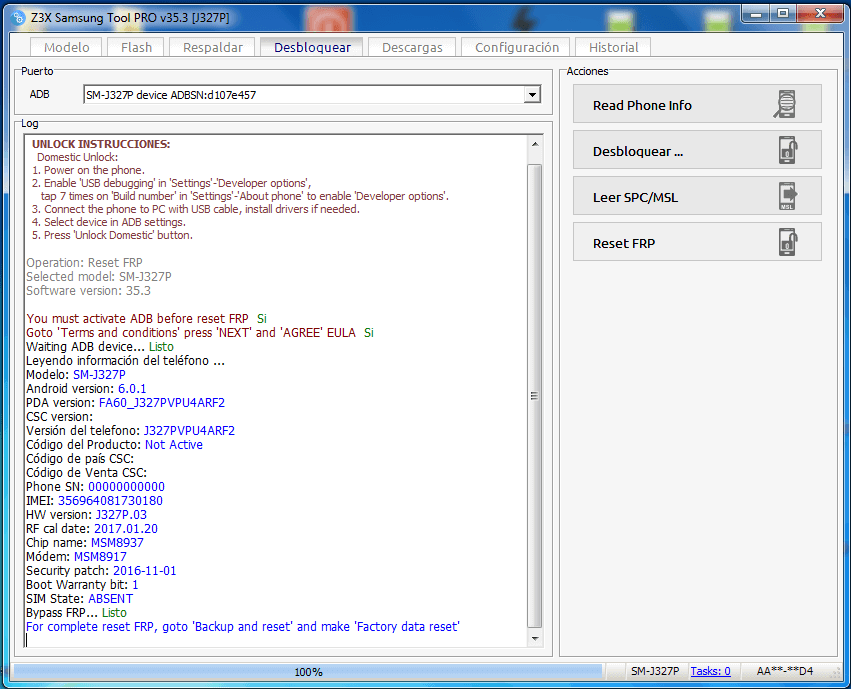
Task: Click the log vertical scrollbar thumb
Action: pyautogui.click(x=535, y=396)
